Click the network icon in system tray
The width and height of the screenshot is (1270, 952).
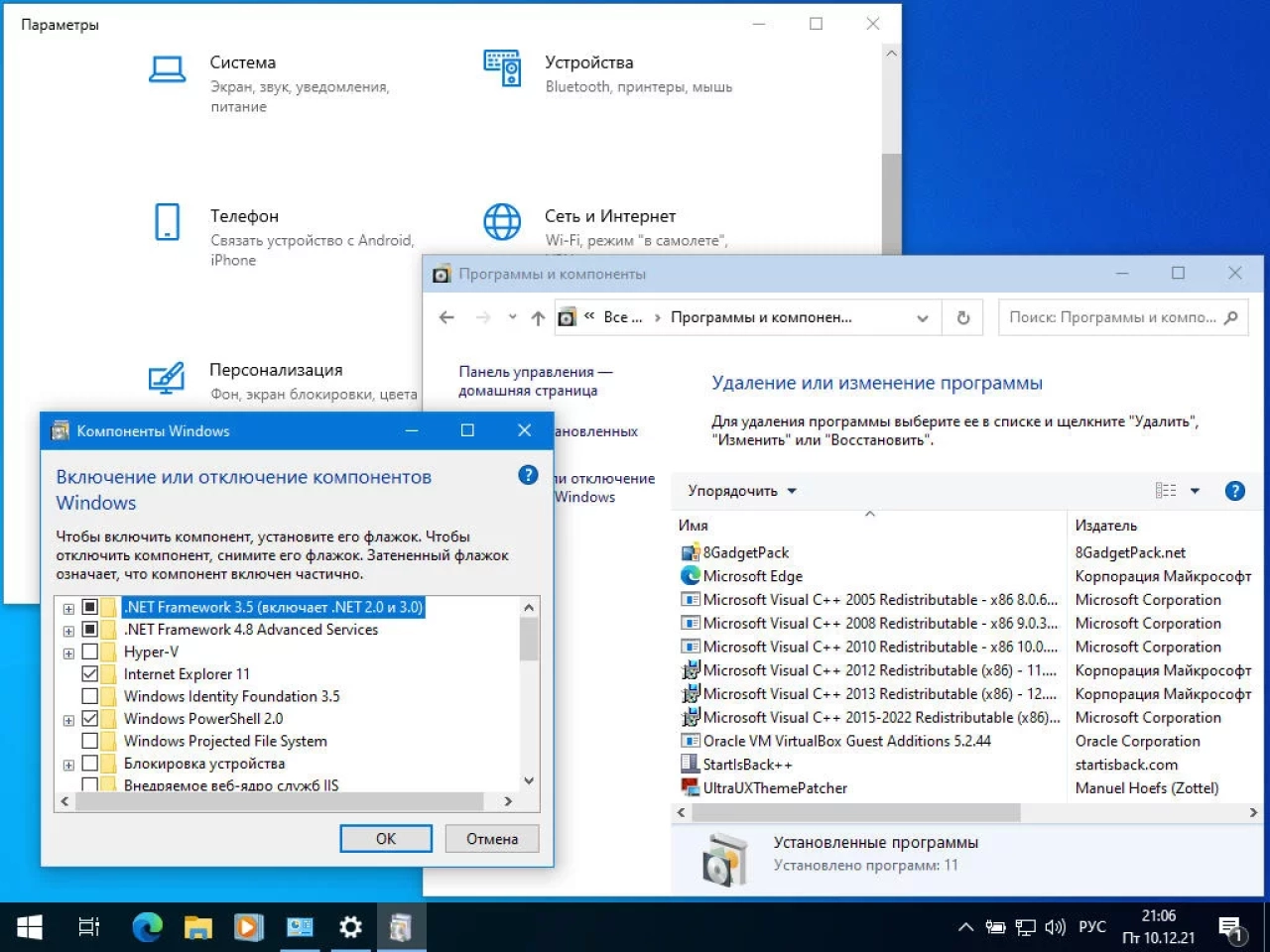(x=1025, y=927)
